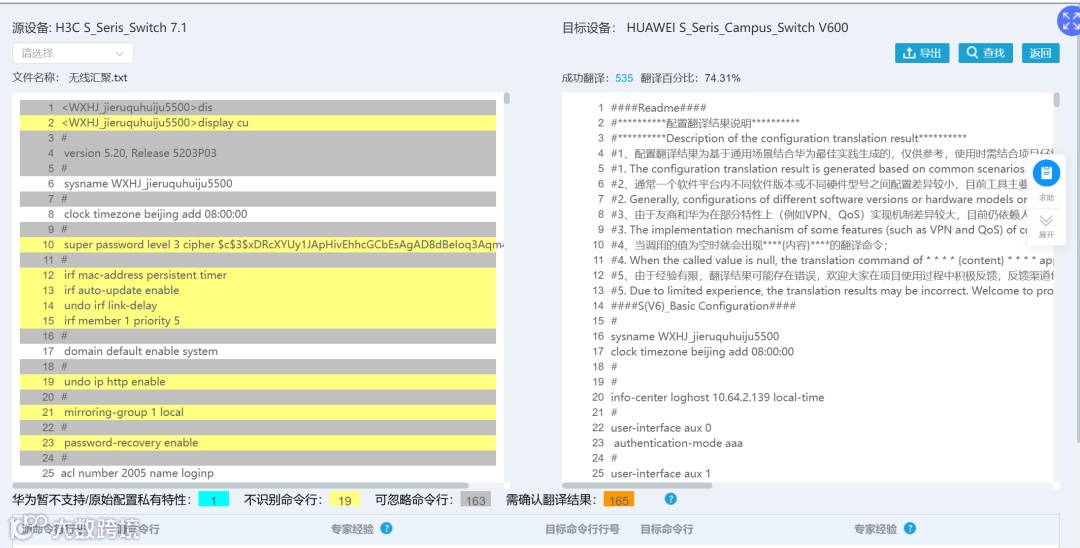Click help icon beside right 专家经验
Viewport: 1080px width, 548px height.
(910, 529)
